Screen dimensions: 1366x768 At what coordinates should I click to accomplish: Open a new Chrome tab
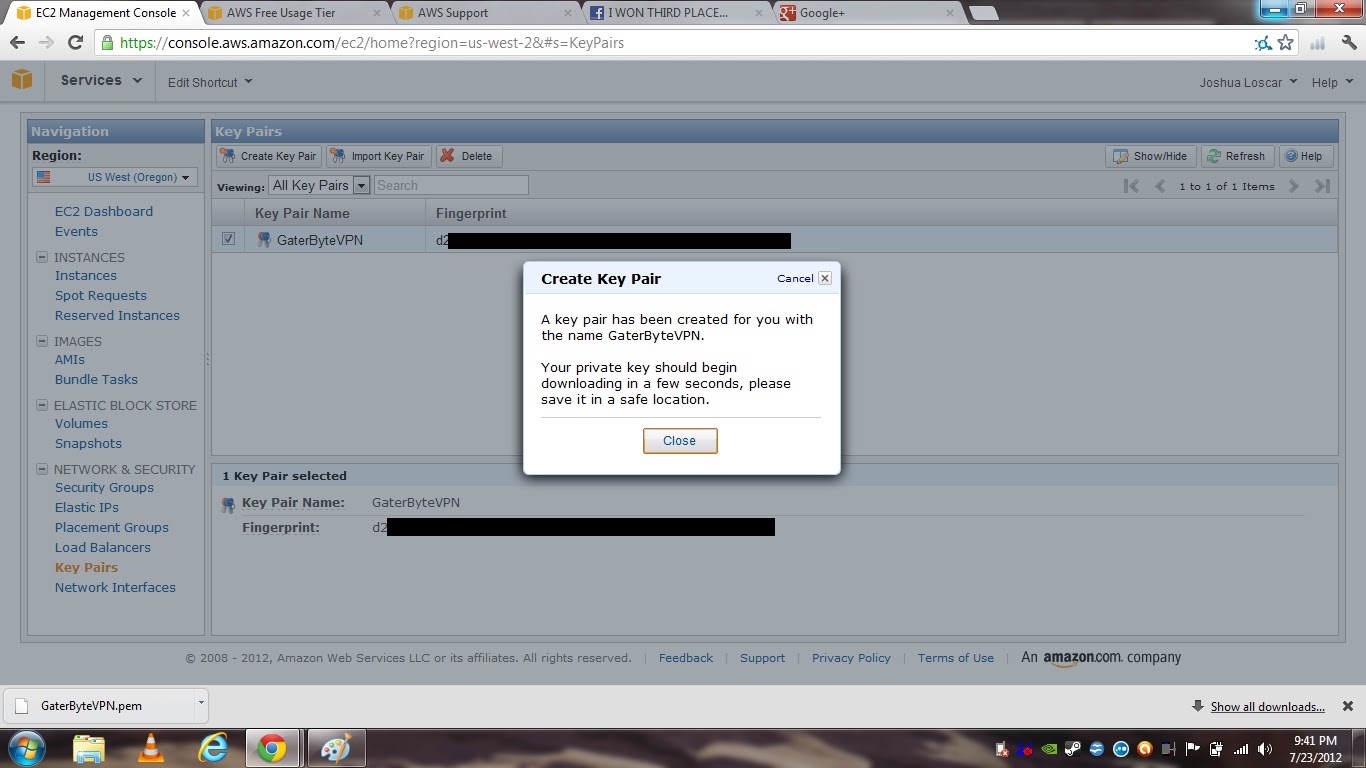pyautogui.click(x=983, y=13)
